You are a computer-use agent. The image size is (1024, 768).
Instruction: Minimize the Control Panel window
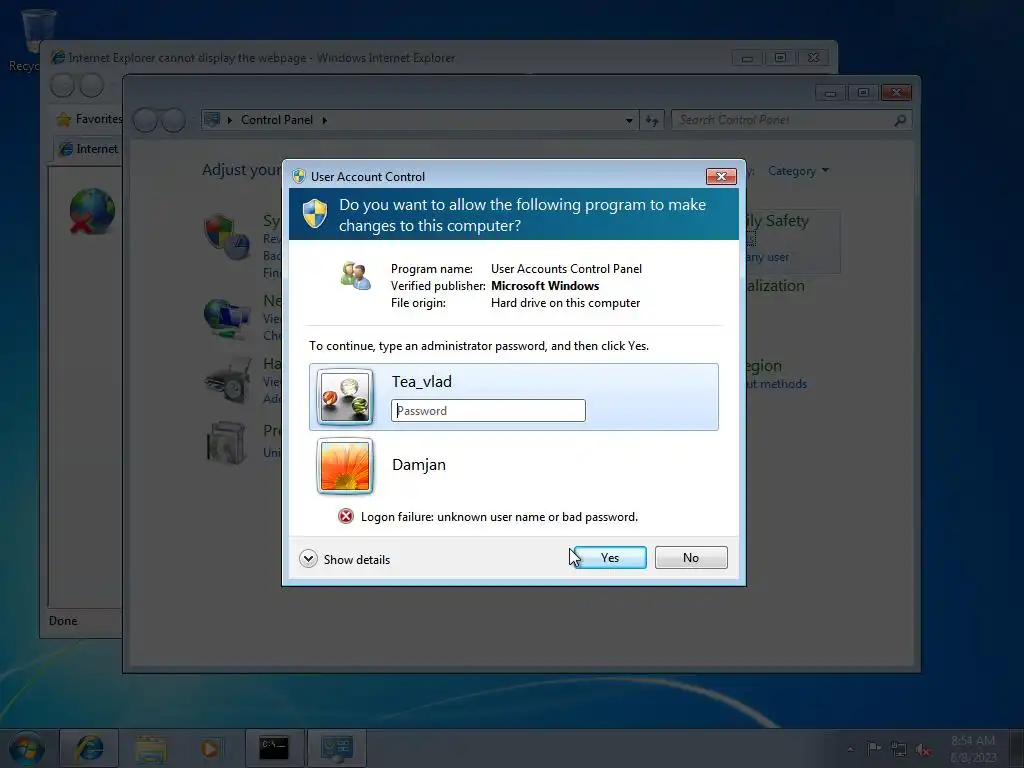click(x=830, y=93)
